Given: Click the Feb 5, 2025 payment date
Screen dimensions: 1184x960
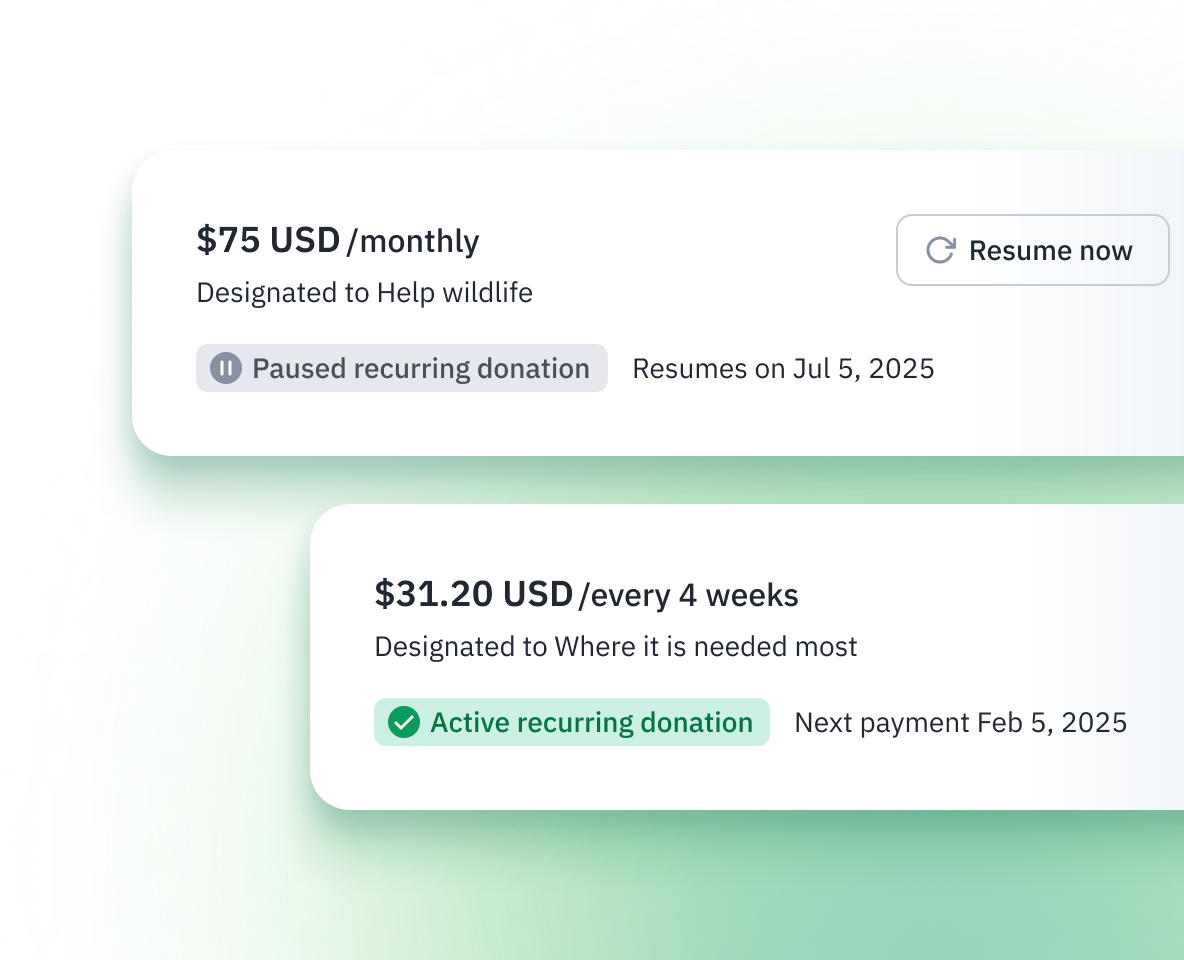Looking at the screenshot, I should click(x=1052, y=723).
